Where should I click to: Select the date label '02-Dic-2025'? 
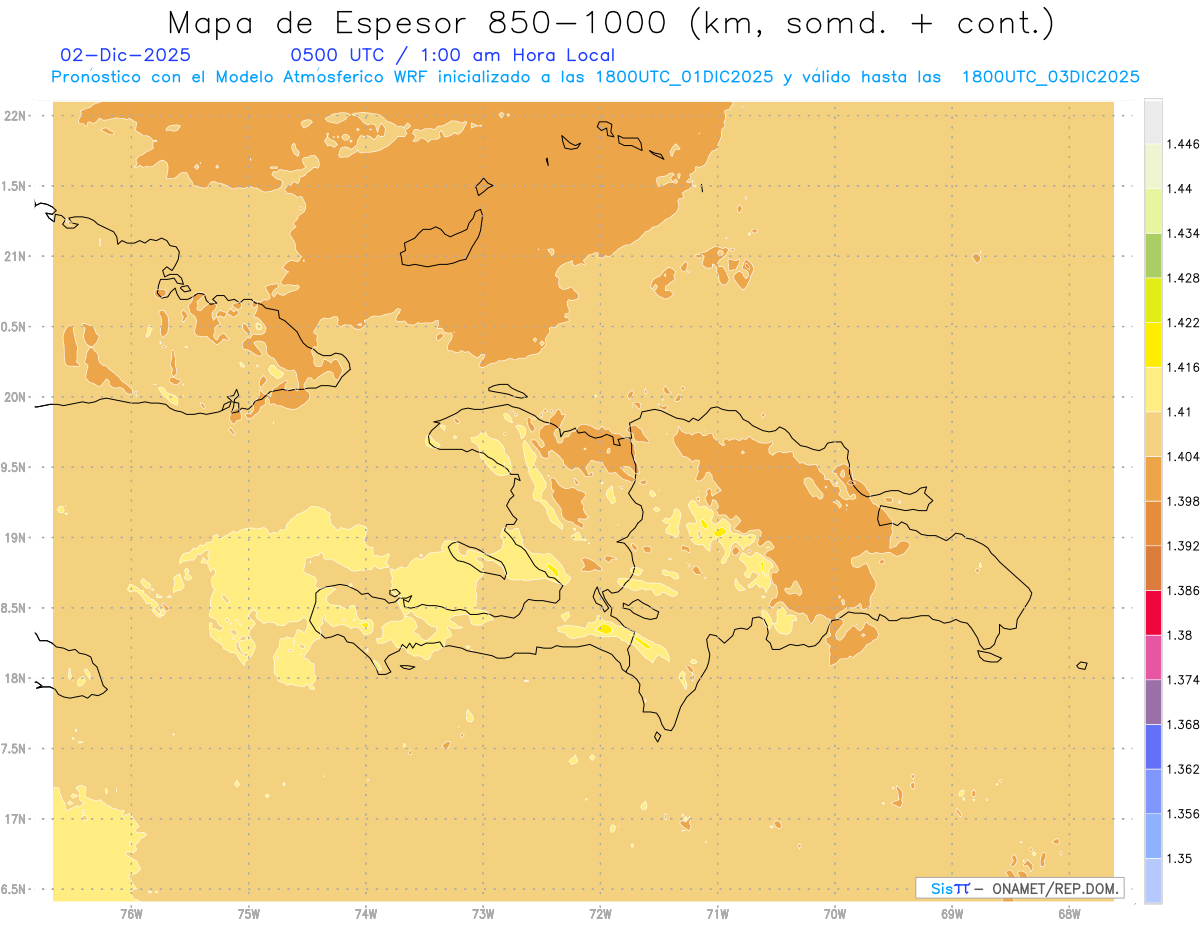[126, 55]
